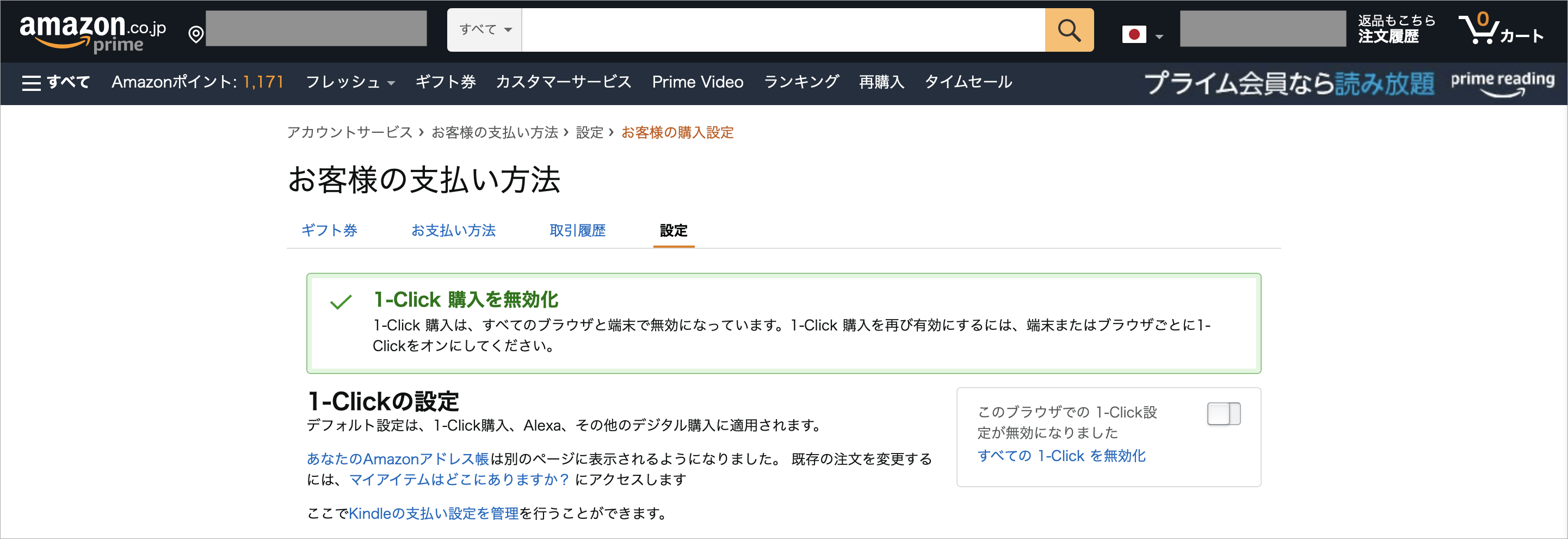The height and width of the screenshot is (539, 1568).
Task: Open あなたのAmazonアドレス帳 link
Action: [398, 458]
